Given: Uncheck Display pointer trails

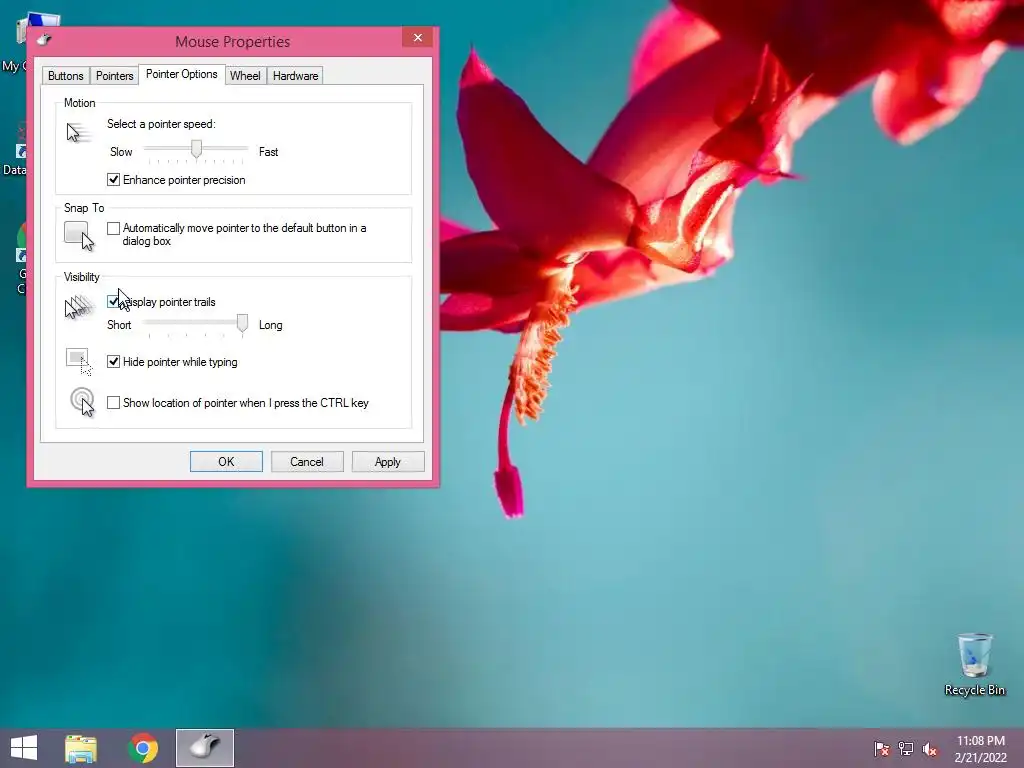Looking at the screenshot, I should pos(114,302).
